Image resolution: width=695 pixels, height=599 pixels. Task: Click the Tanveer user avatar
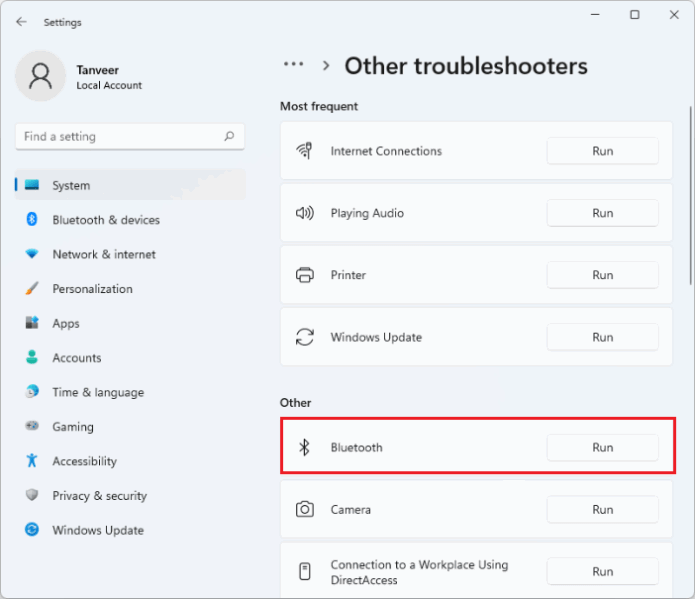pyautogui.click(x=40, y=76)
